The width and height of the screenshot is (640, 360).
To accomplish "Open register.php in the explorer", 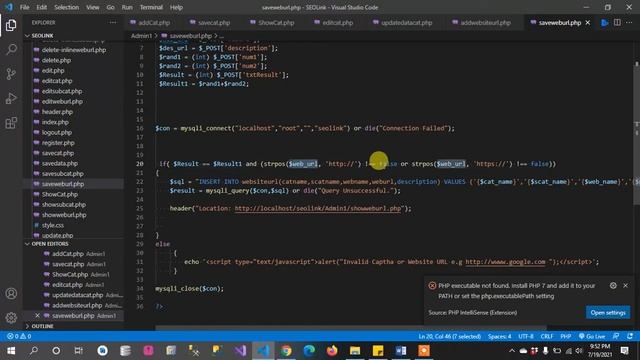I will tap(58, 143).
